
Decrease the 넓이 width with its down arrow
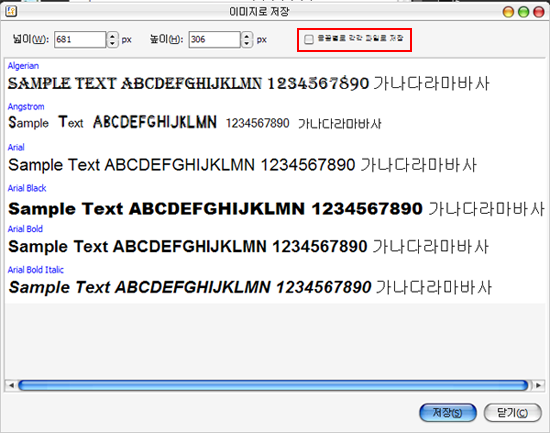(112, 44)
